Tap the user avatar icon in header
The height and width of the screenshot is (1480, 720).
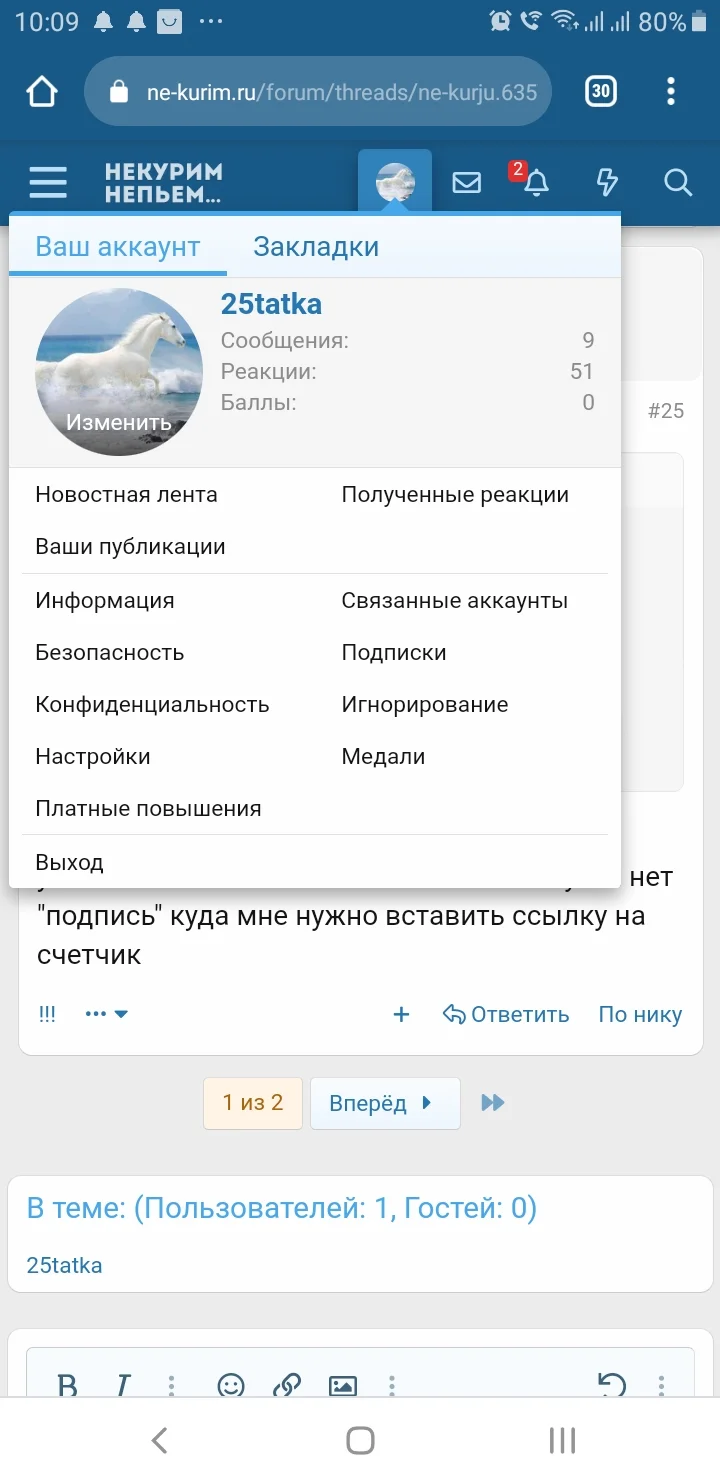click(x=395, y=182)
